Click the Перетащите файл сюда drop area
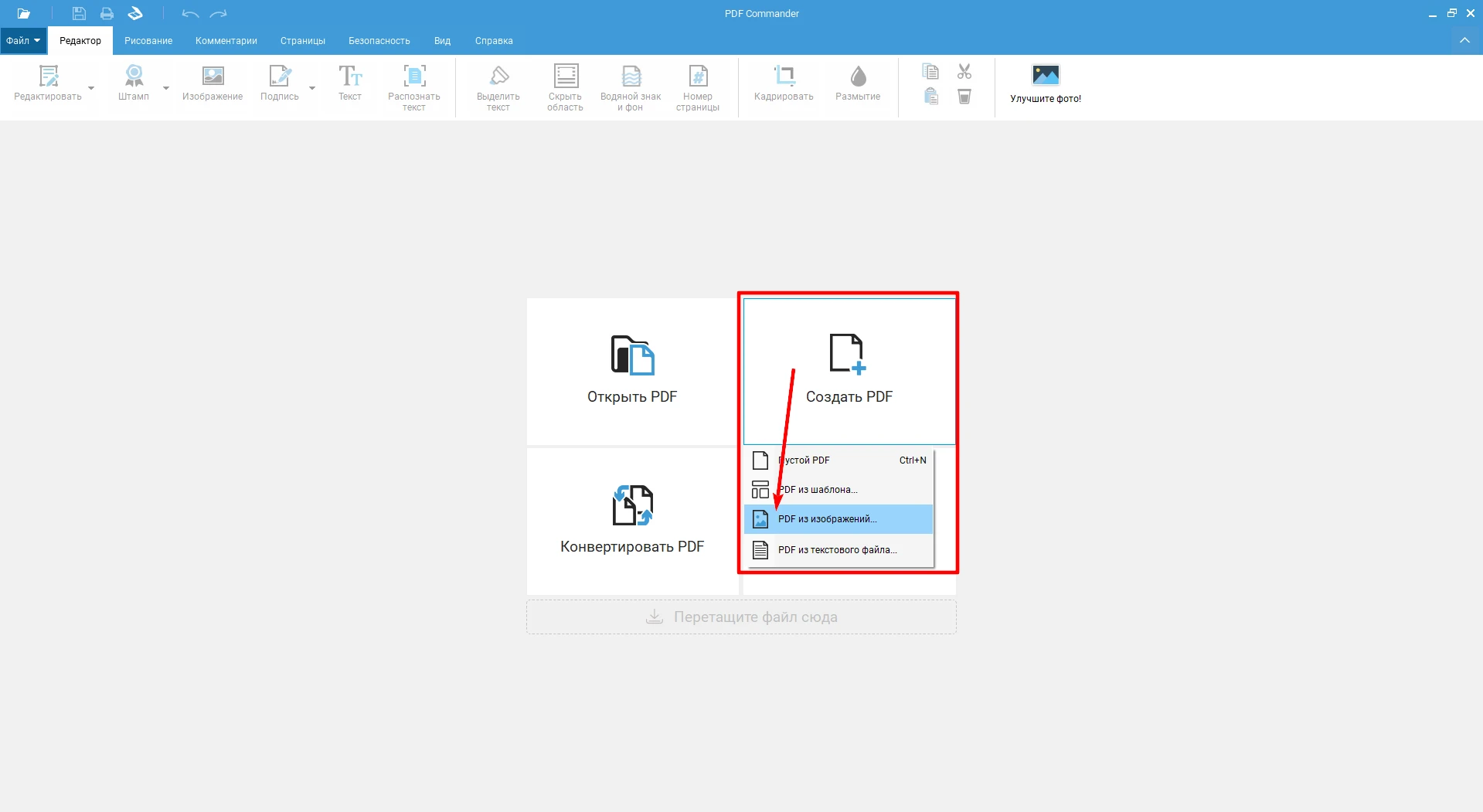 coord(741,617)
